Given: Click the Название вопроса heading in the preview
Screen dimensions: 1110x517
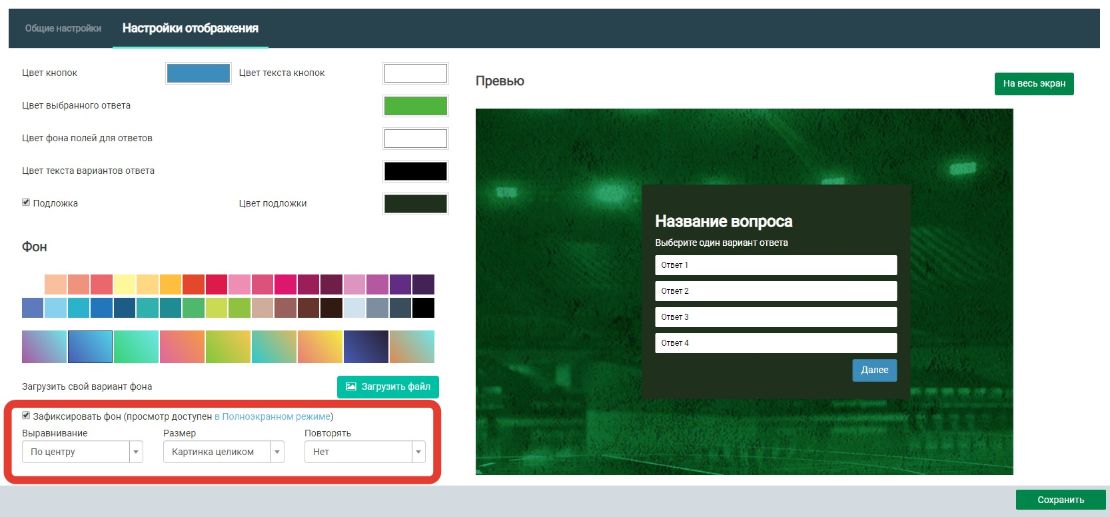Looking at the screenshot, I should tap(723, 221).
